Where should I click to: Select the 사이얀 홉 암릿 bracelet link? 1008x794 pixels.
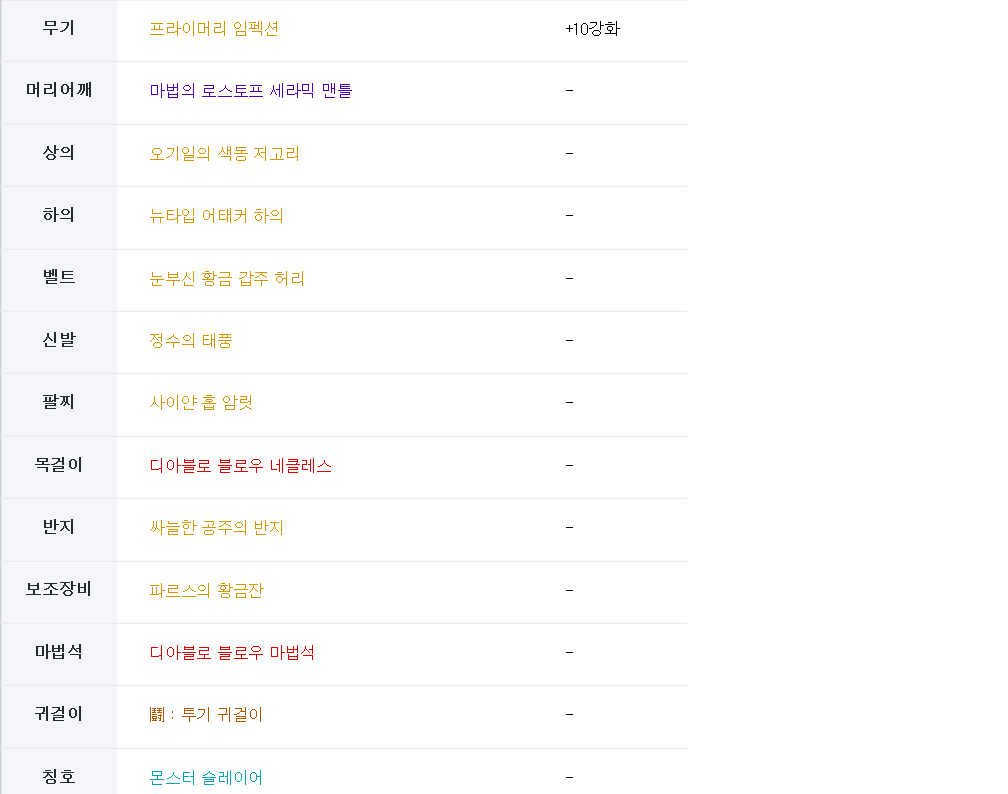(202, 403)
